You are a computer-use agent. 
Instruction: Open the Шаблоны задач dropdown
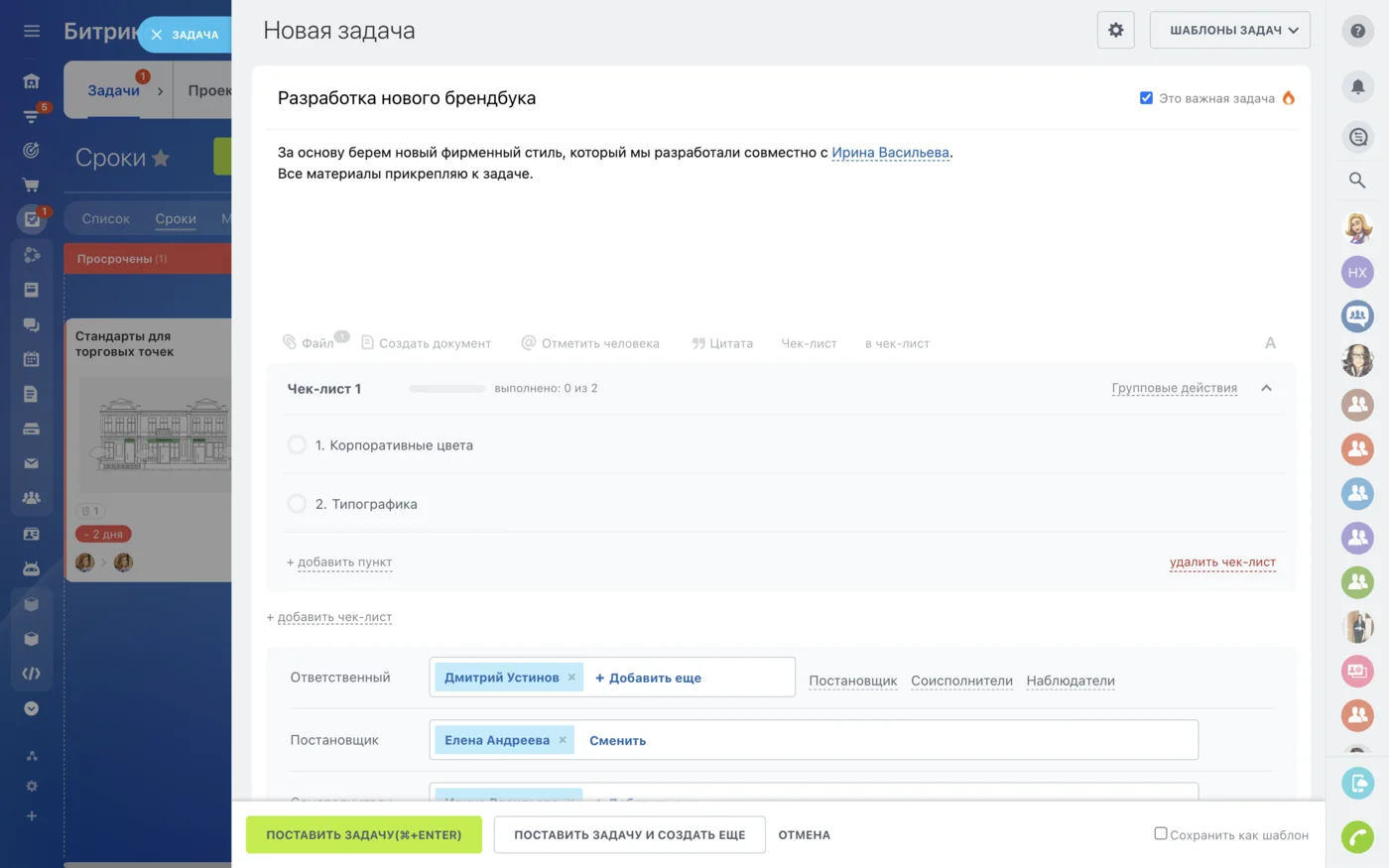pos(1229,30)
